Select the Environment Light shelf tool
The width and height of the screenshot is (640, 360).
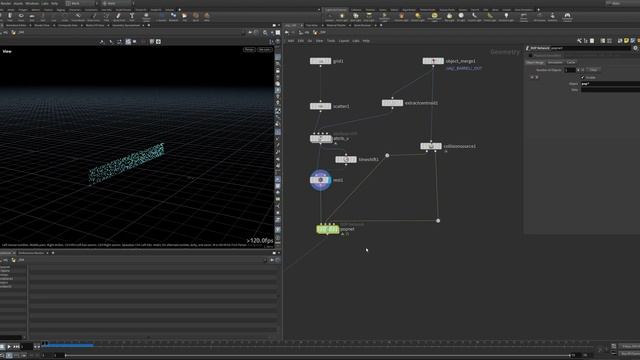[435, 17]
